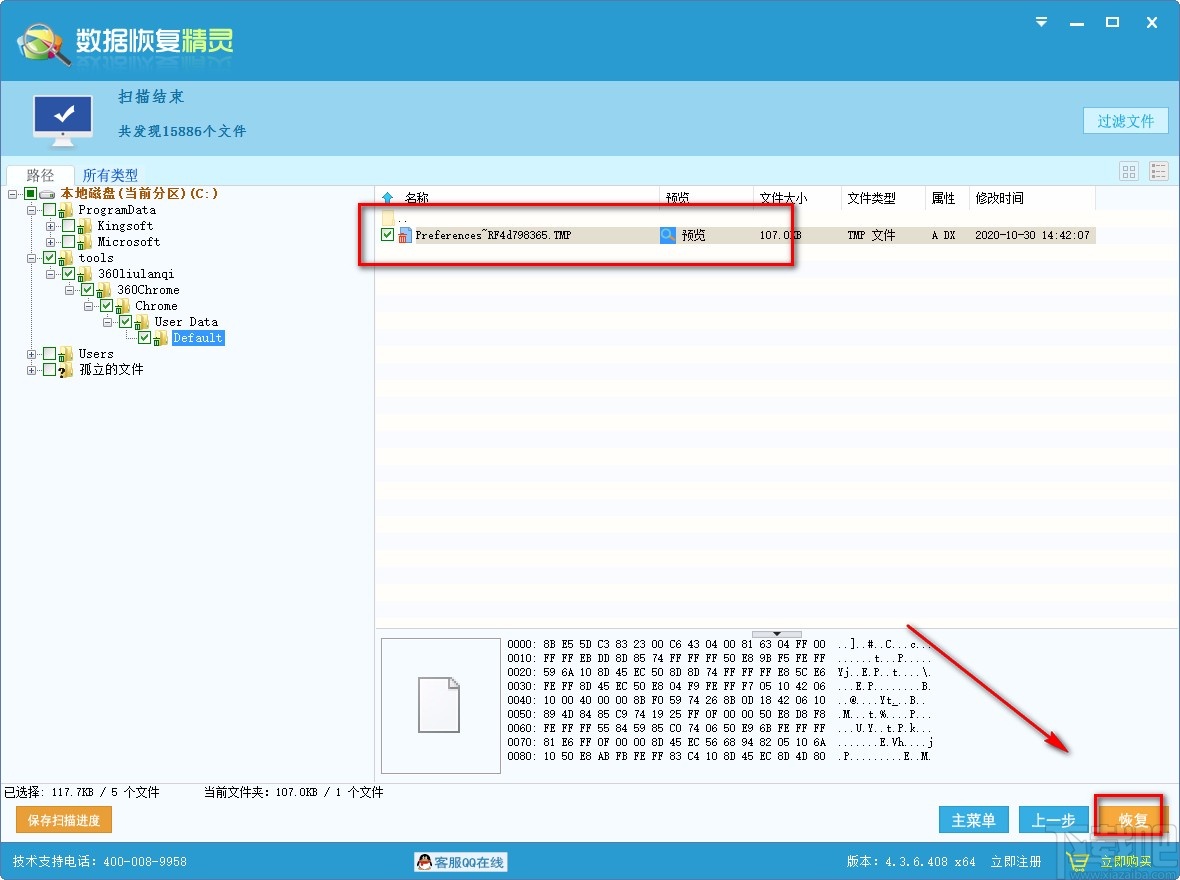The image size is (1180, 880).
Task: Click the 主菜单 button
Action: [x=973, y=820]
